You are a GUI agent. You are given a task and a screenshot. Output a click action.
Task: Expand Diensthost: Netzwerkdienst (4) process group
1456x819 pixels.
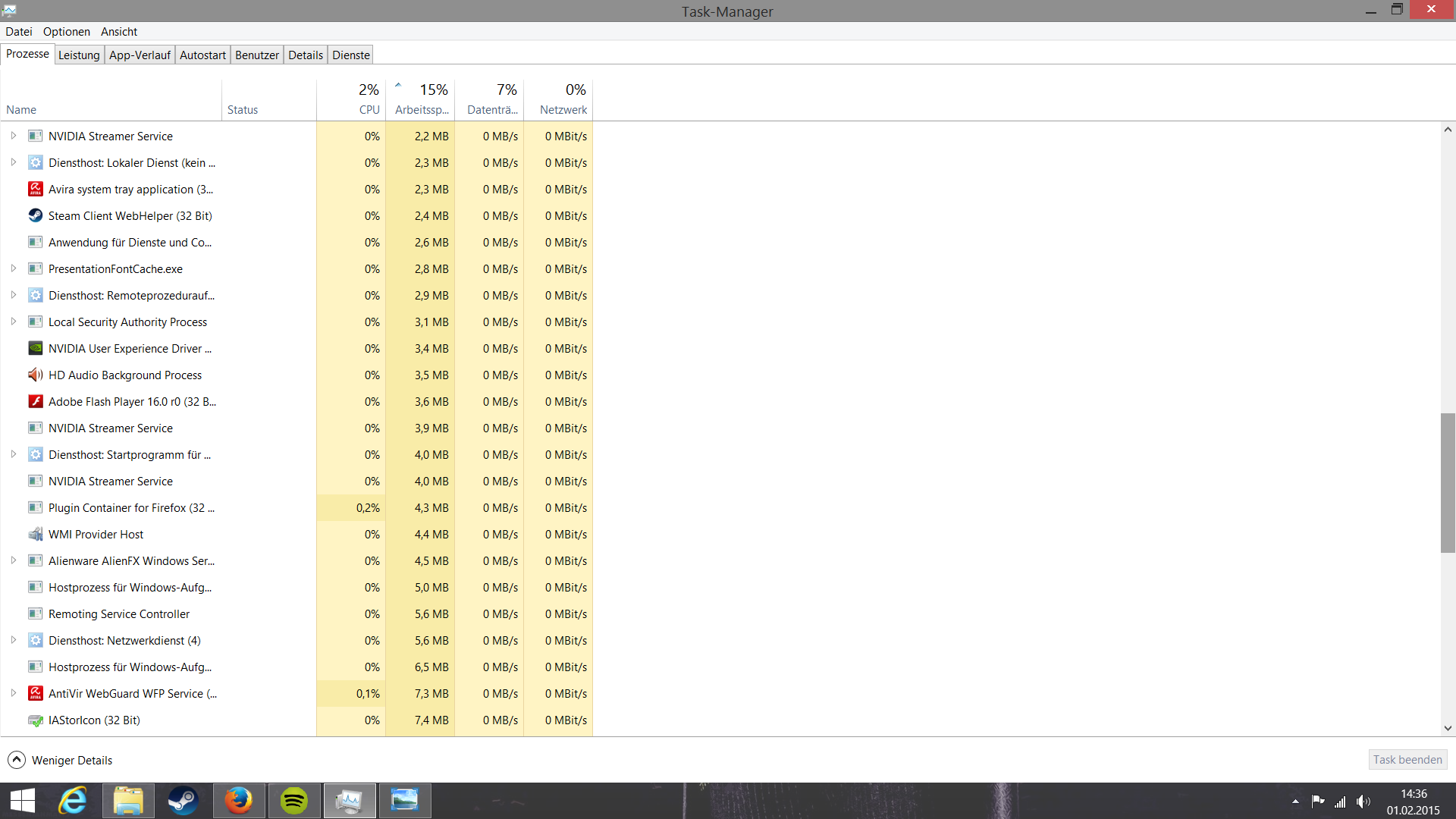point(13,640)
